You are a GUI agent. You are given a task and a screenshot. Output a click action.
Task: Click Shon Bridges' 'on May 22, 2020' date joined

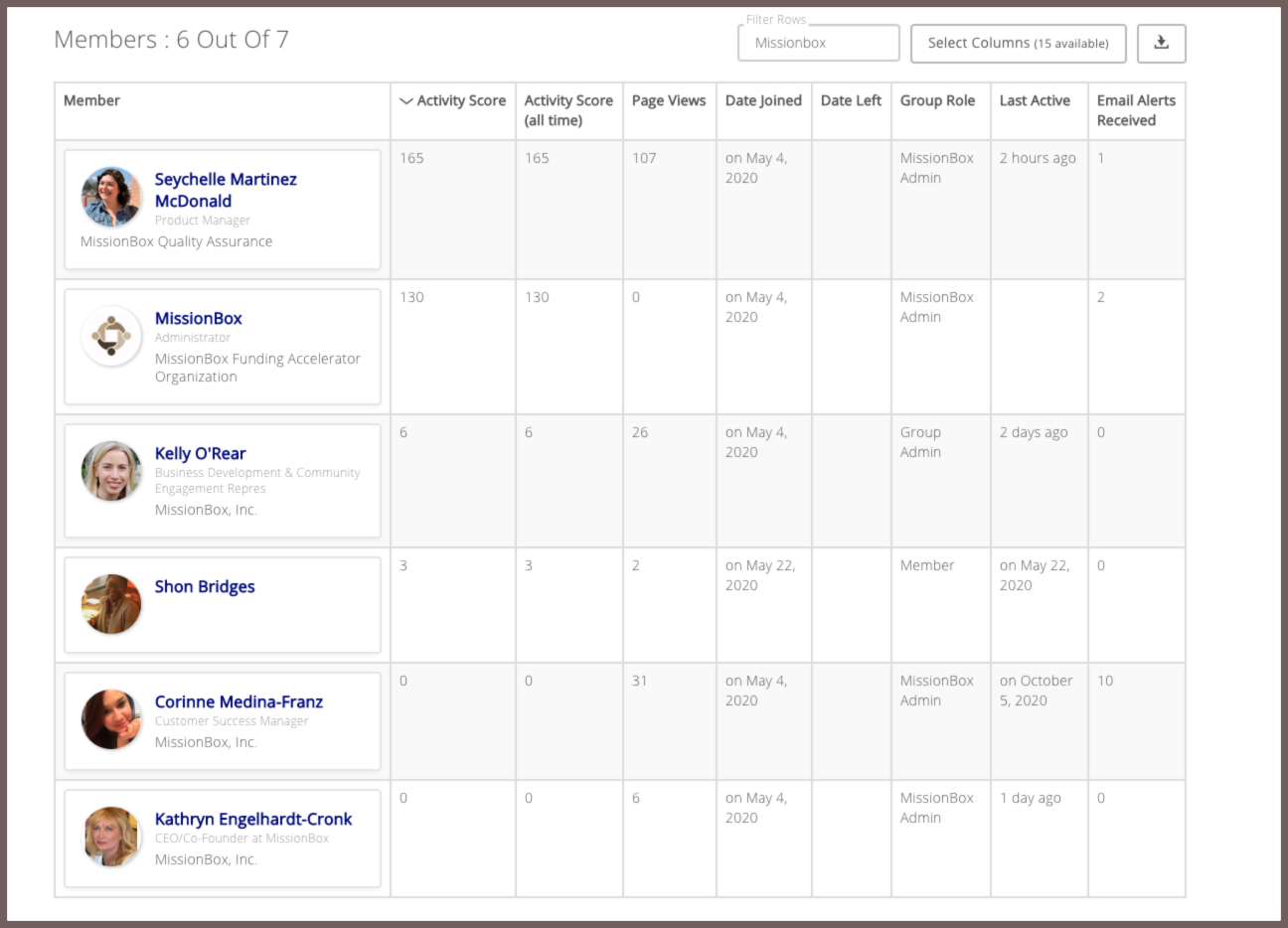point(760,575)
